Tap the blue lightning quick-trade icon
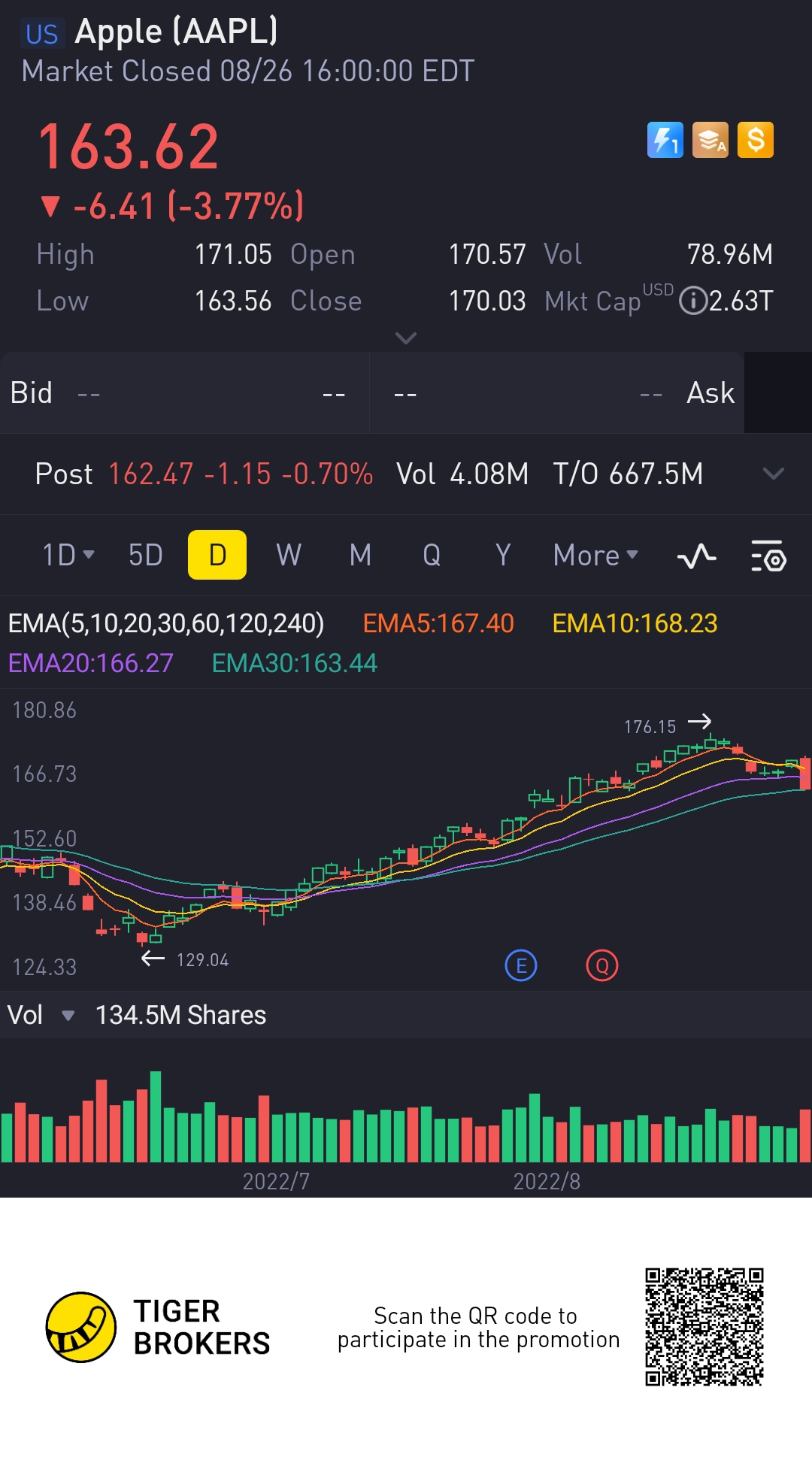812x1457 pixels. point(665,140)
